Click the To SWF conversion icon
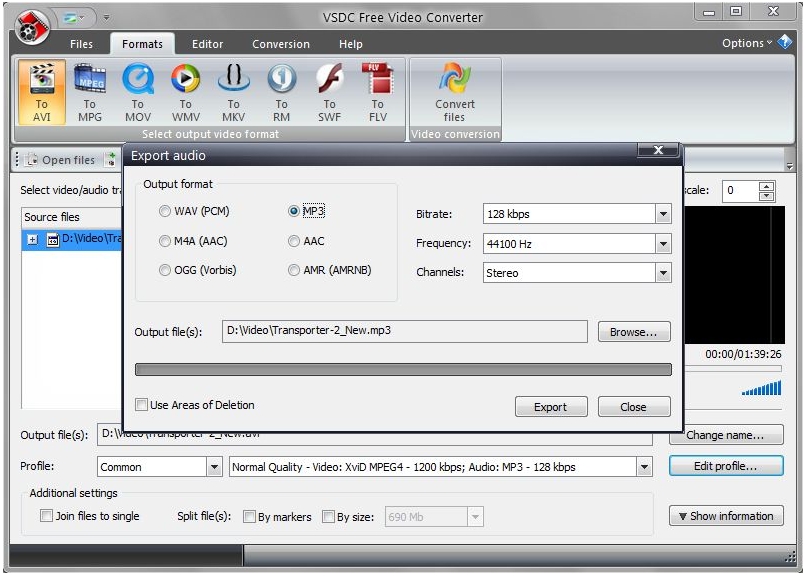806x578 pixels. (x=329, y=93)
